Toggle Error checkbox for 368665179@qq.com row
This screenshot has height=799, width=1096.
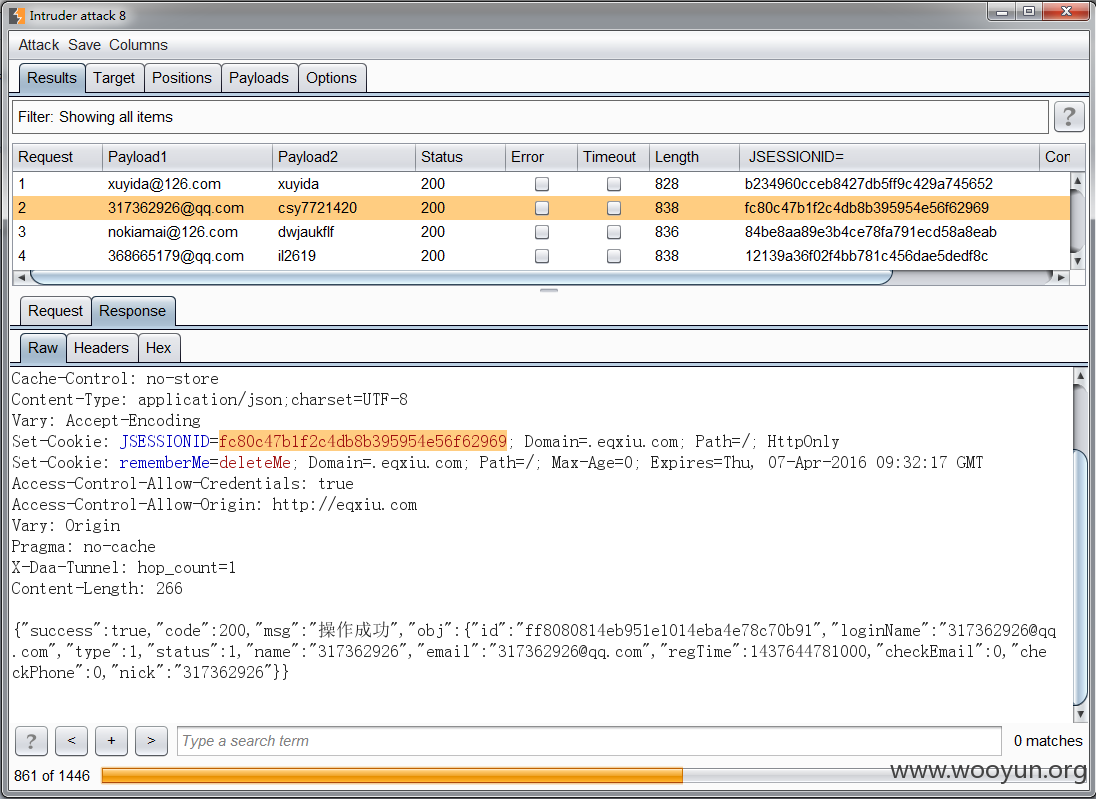(542, 256)
